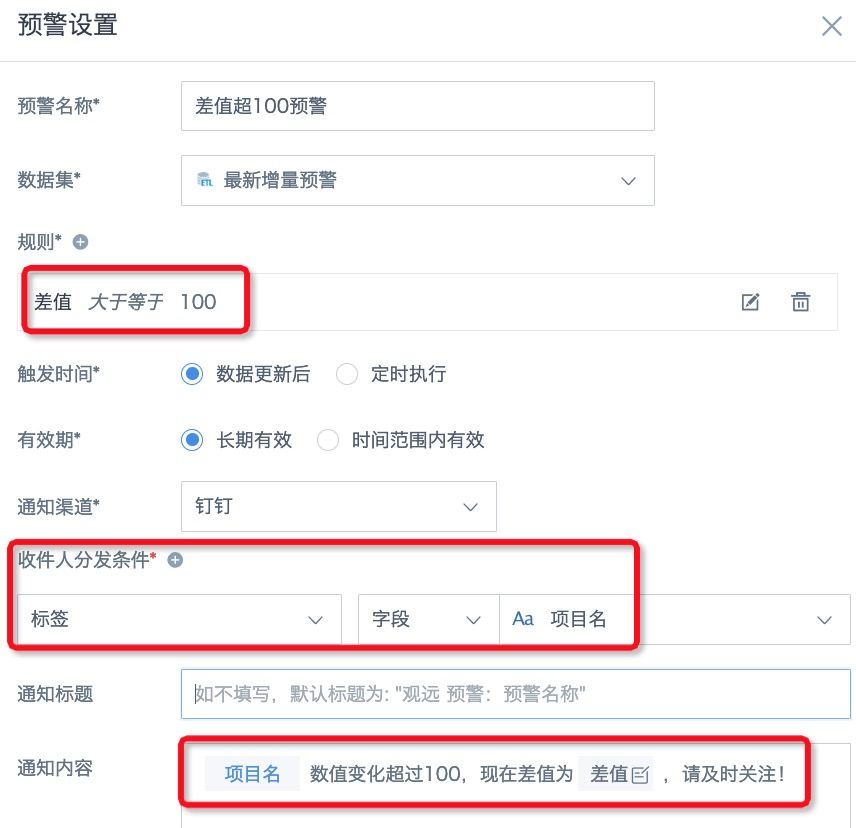Screen dimensions: 856x828
Task: Delete the 差值 rule with trash icon
Action: point(800,302)
